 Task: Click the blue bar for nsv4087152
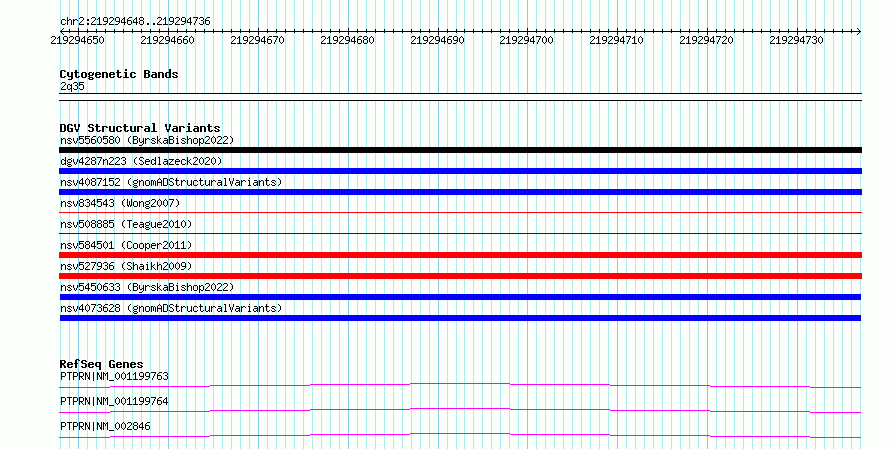pyautogui.click(x=460, y=192)
